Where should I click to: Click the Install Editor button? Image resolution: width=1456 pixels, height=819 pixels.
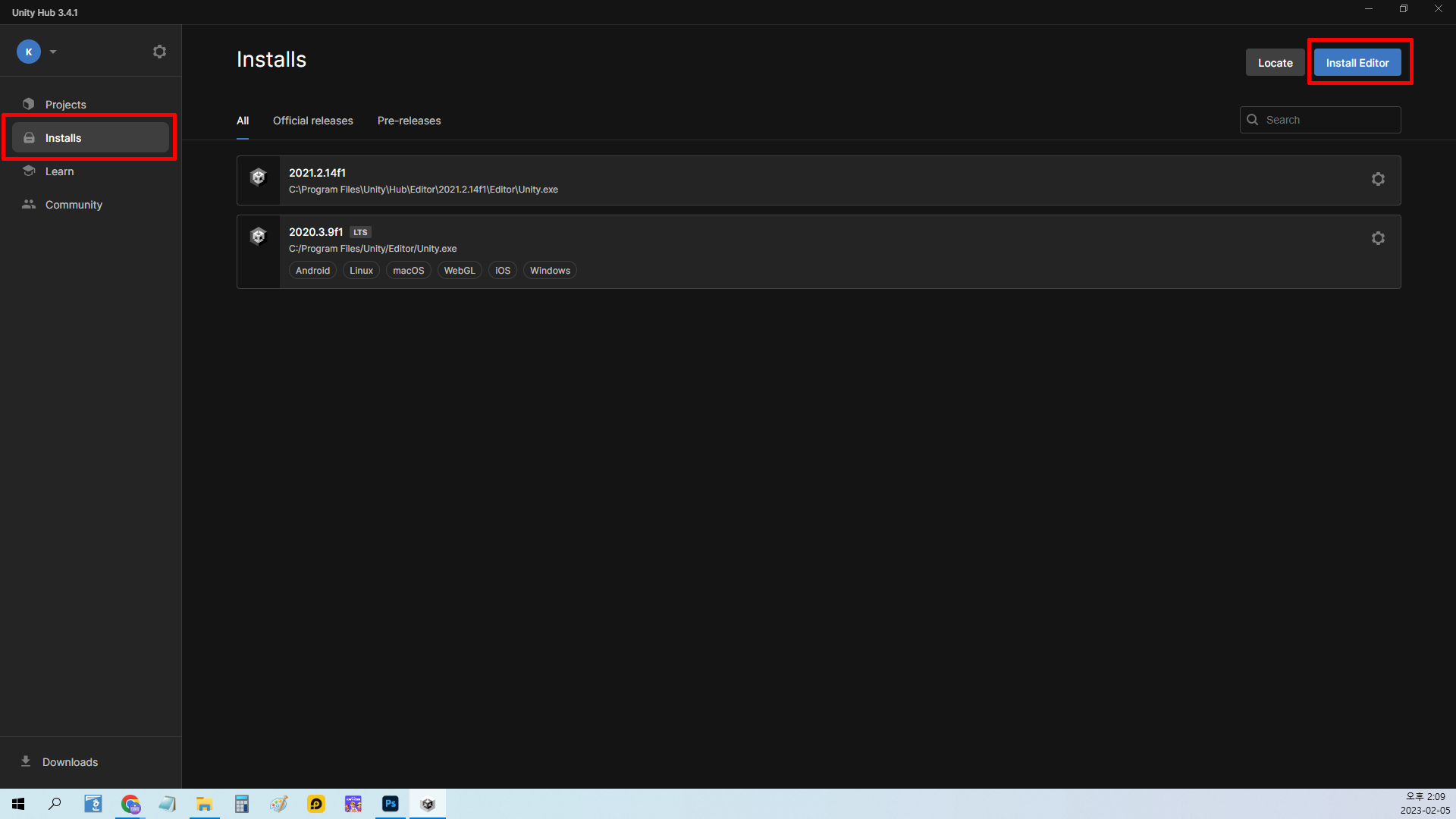tap(1357, 63)
